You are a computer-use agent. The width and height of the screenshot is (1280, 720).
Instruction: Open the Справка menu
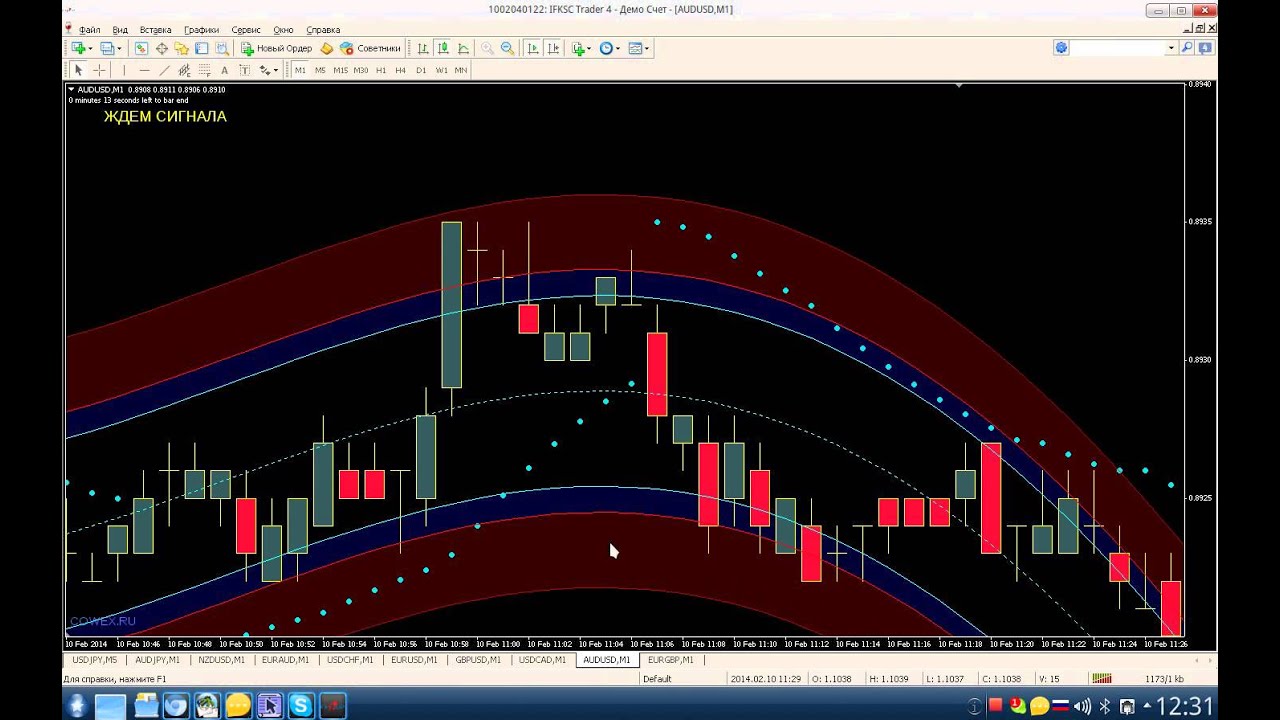click(323, 30)
